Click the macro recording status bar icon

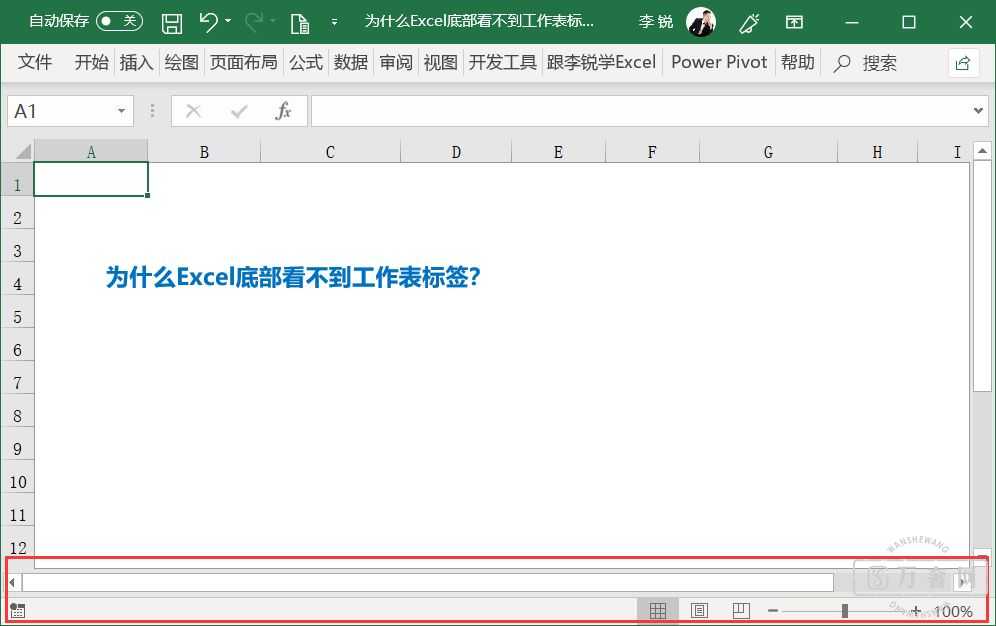pos(17,610)
